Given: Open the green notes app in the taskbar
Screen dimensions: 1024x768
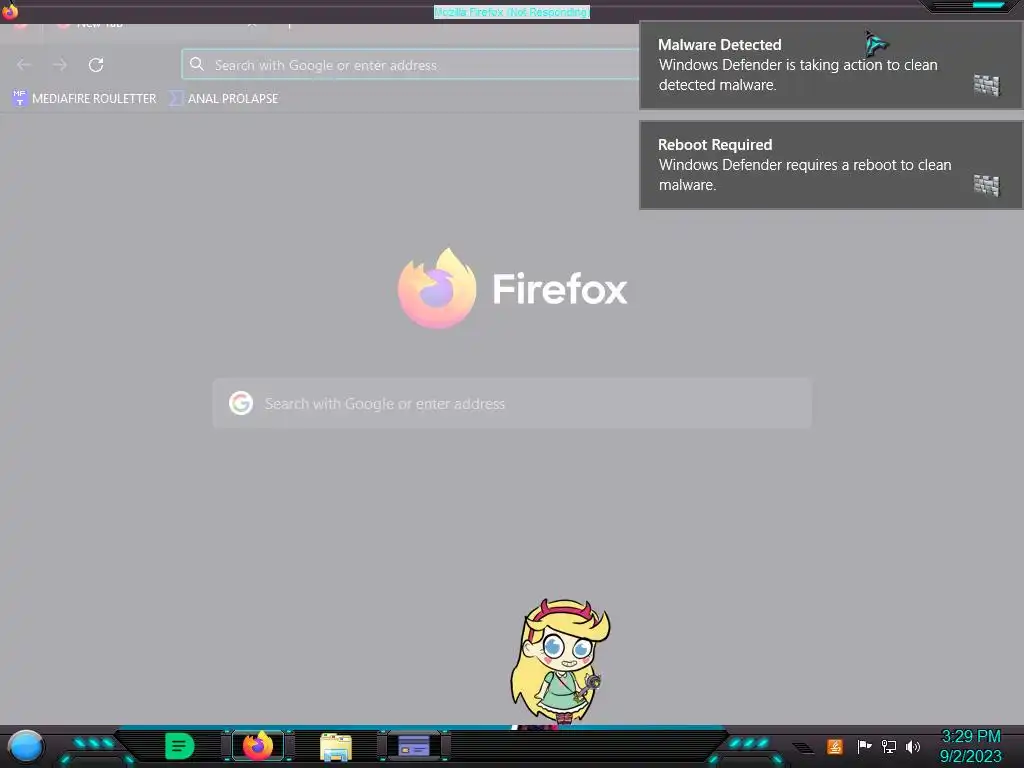Looking at the screenshot, I should (180, 746).
